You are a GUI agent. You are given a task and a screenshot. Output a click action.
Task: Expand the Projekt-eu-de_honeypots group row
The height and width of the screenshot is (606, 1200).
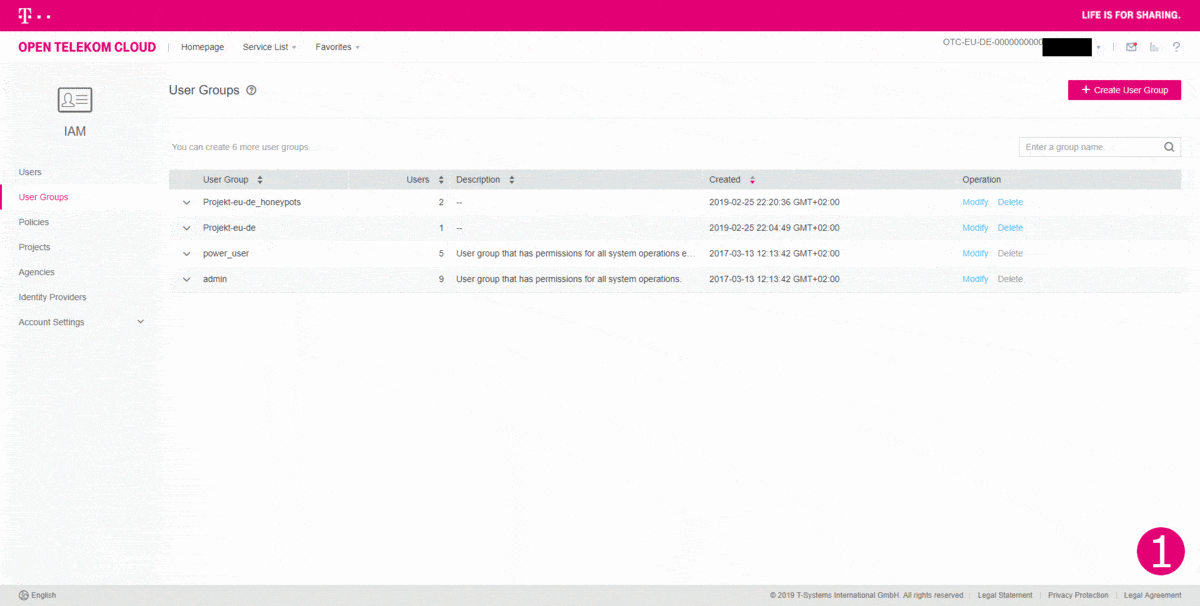pos(186,202)
